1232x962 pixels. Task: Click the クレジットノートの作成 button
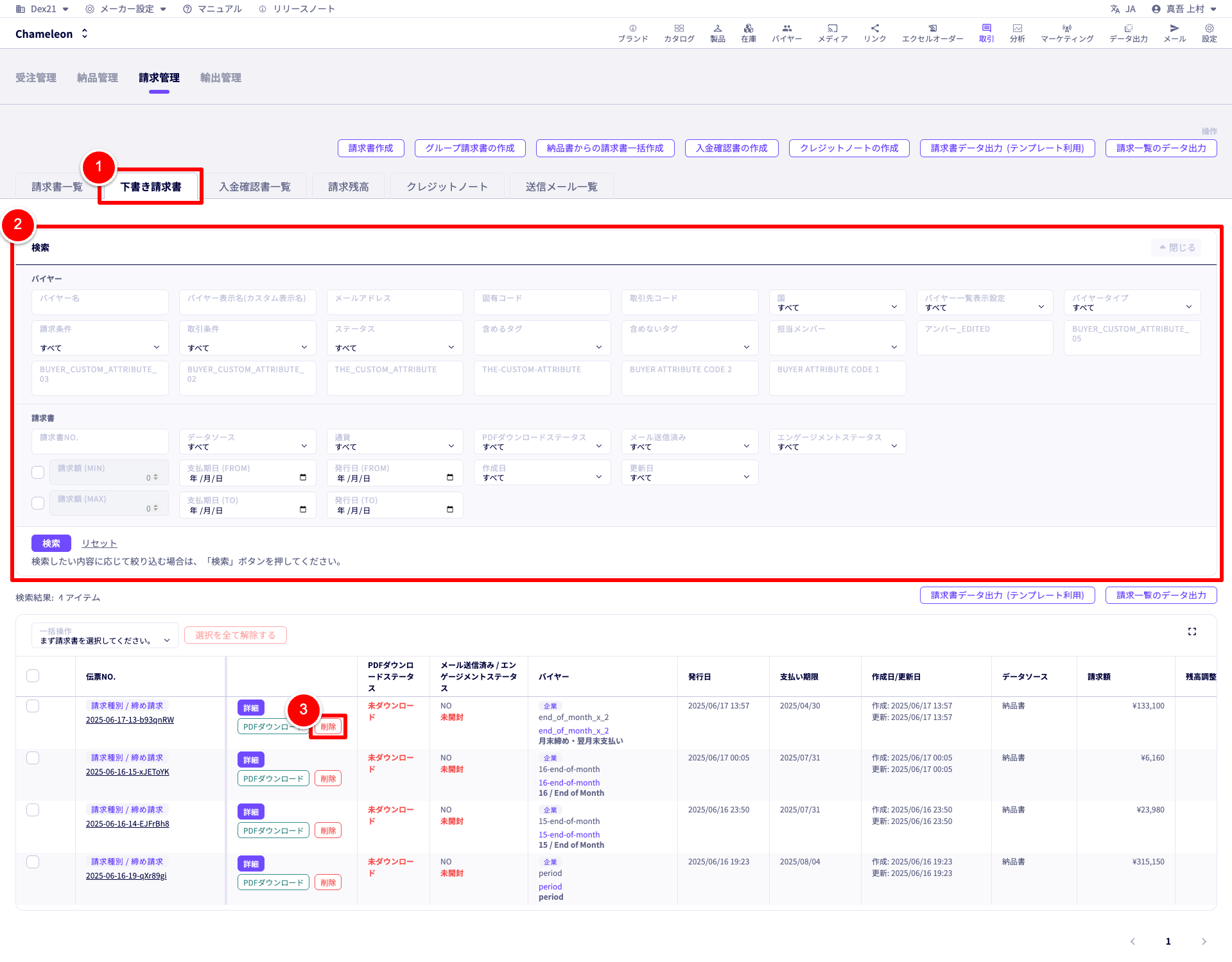click(x=849, y=148)
